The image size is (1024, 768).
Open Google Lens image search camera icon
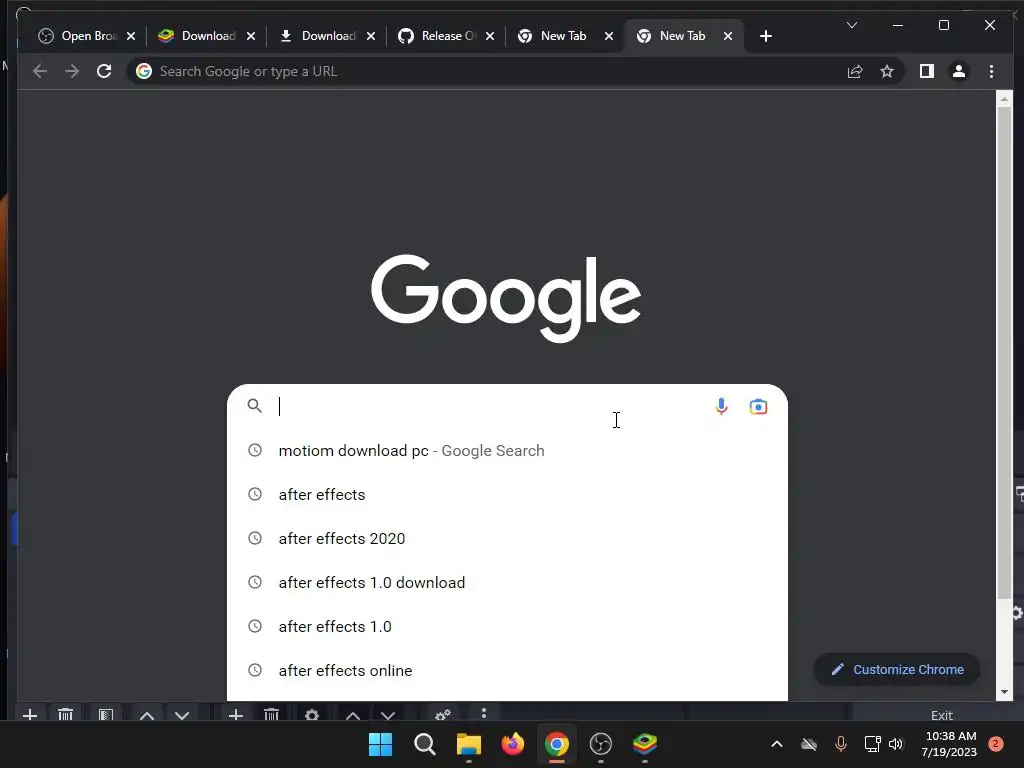tap(758, 407)
